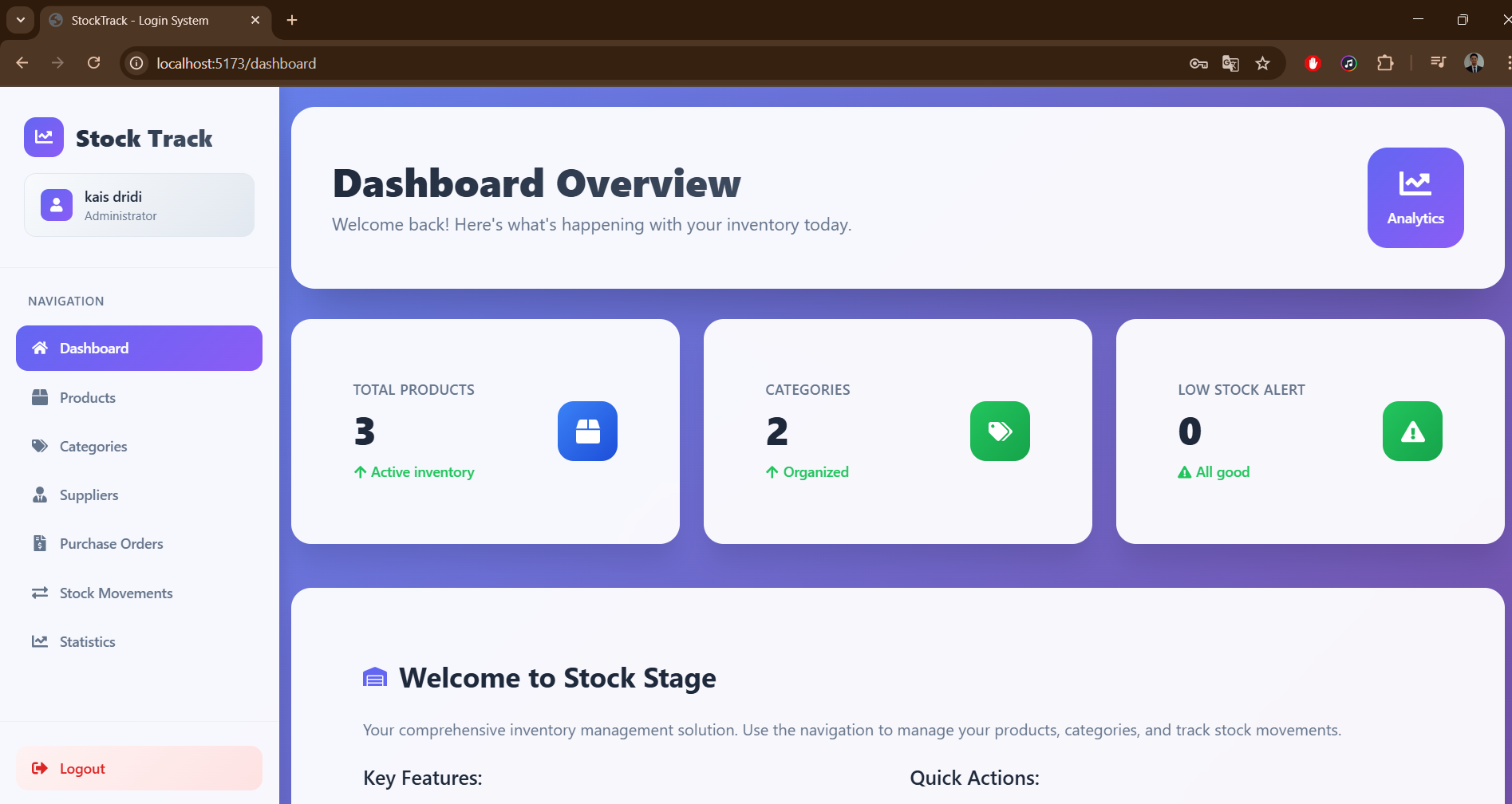
Task: Open the music note extension icon
Action: click(x=1348, y=63)
